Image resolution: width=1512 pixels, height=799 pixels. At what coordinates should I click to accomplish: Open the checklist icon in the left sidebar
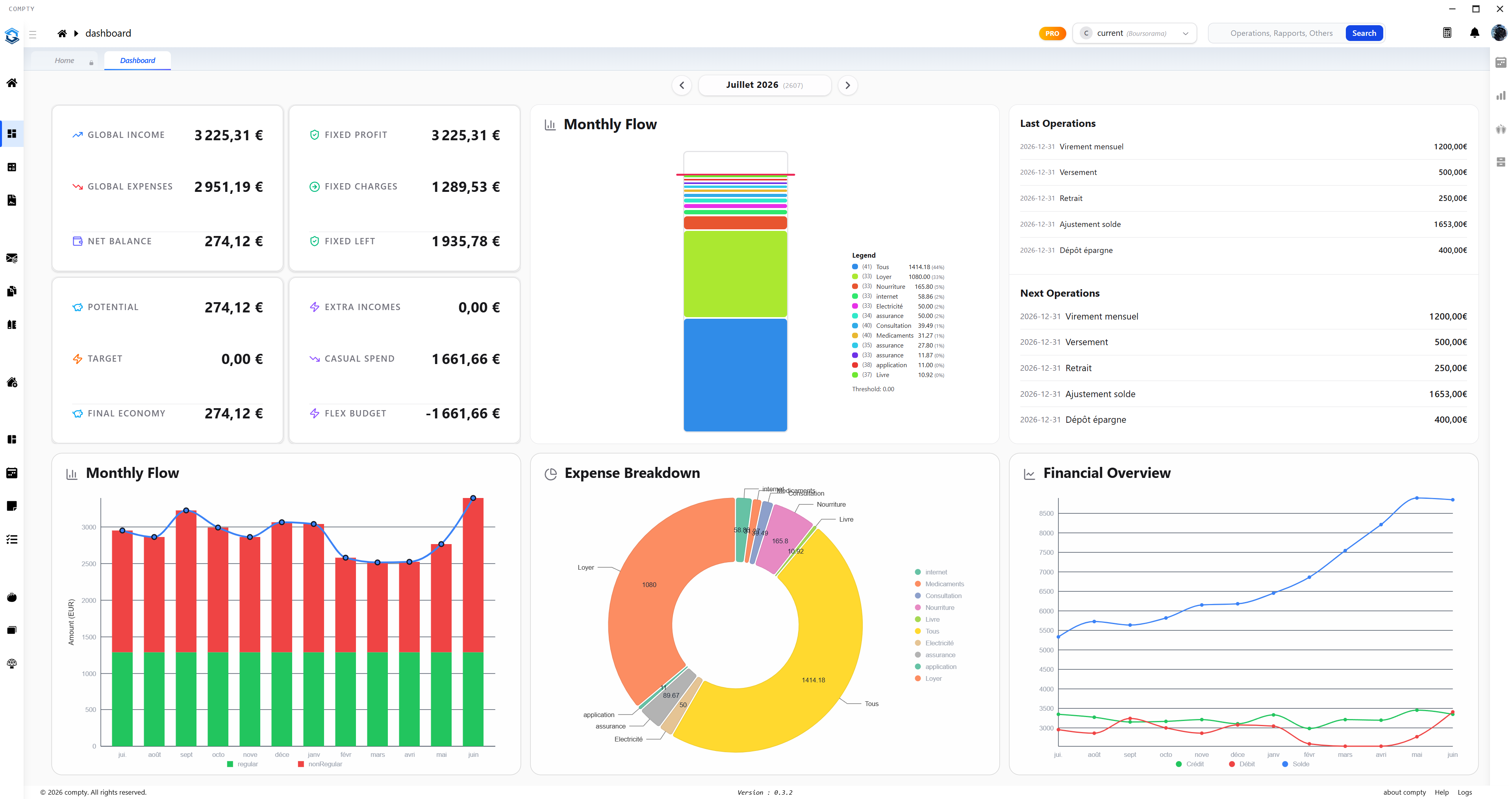12,539
